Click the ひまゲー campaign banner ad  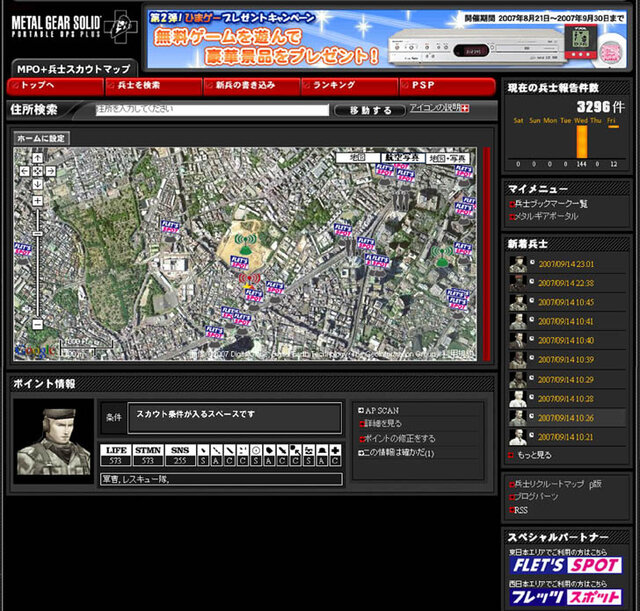(387, 38)
